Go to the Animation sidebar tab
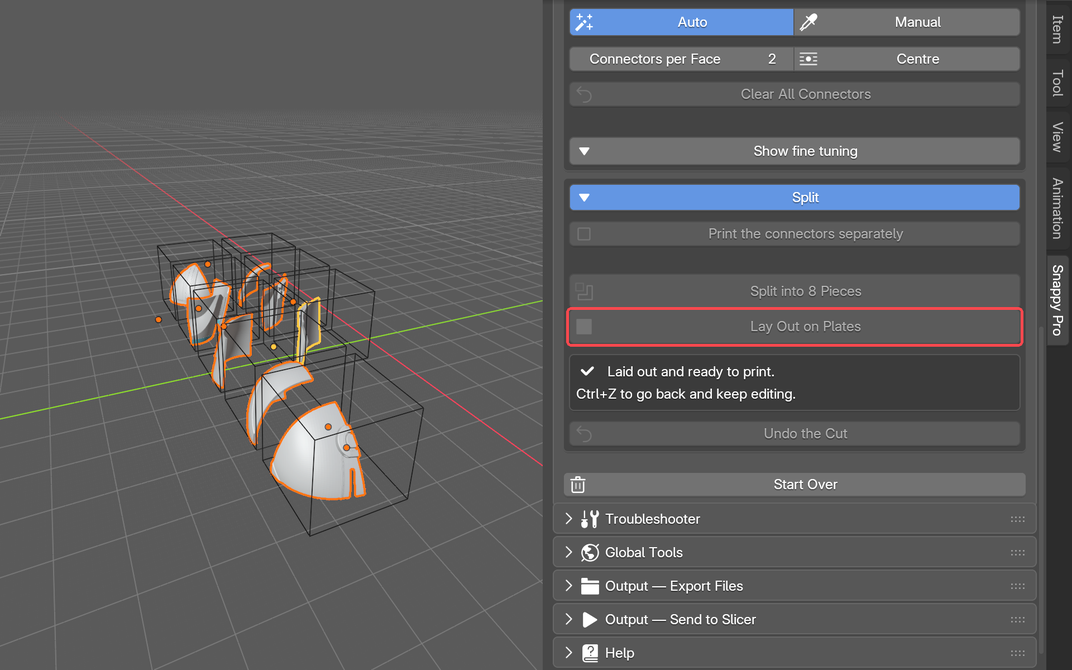Screen dimensions: 1072x670 tap(1058, 208)
